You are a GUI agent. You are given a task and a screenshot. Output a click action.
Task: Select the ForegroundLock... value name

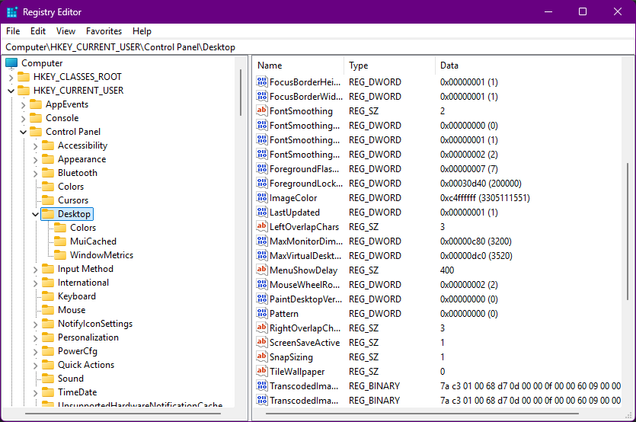click(306, 183)
